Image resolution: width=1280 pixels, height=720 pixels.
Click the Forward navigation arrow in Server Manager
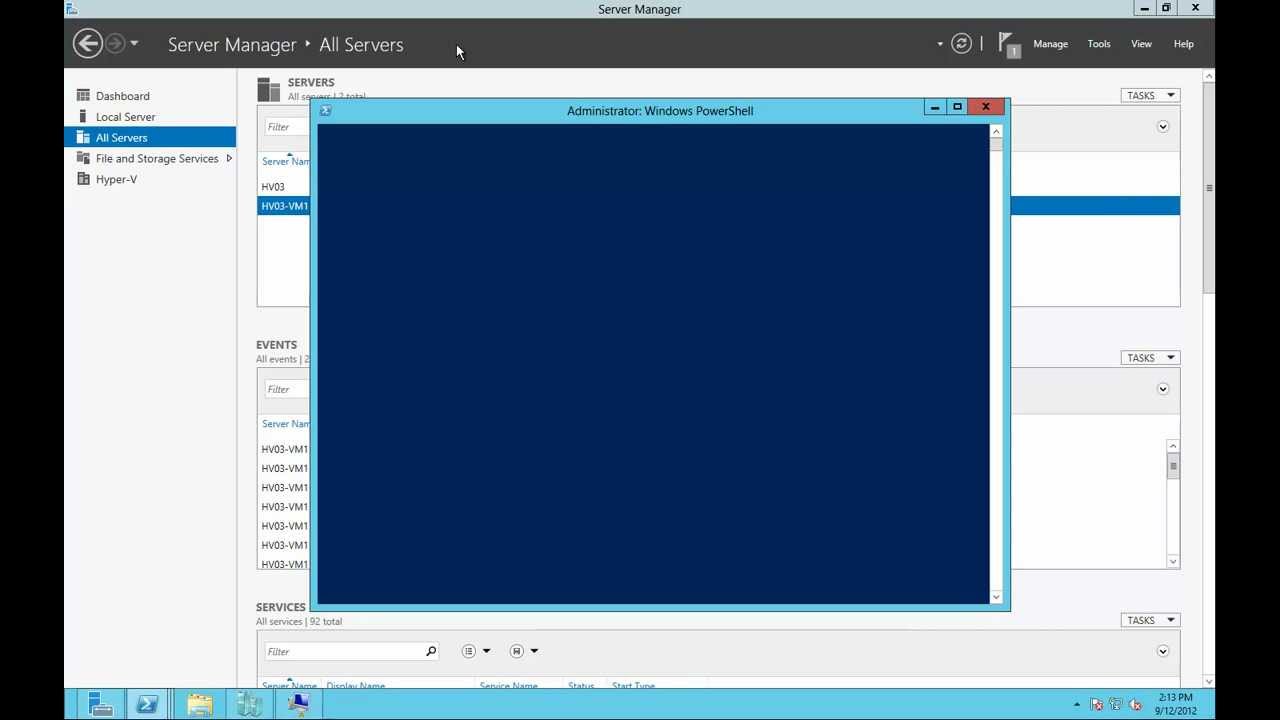click(x=115, y=43)
